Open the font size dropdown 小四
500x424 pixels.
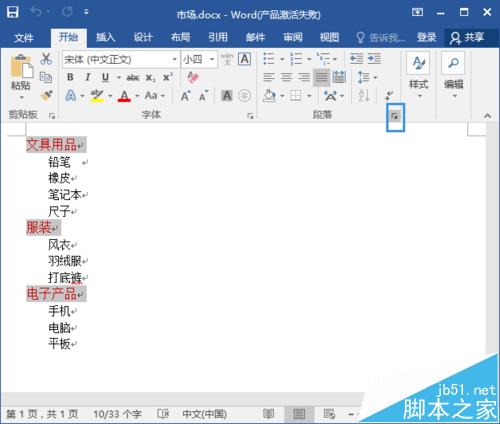point(212,59)
